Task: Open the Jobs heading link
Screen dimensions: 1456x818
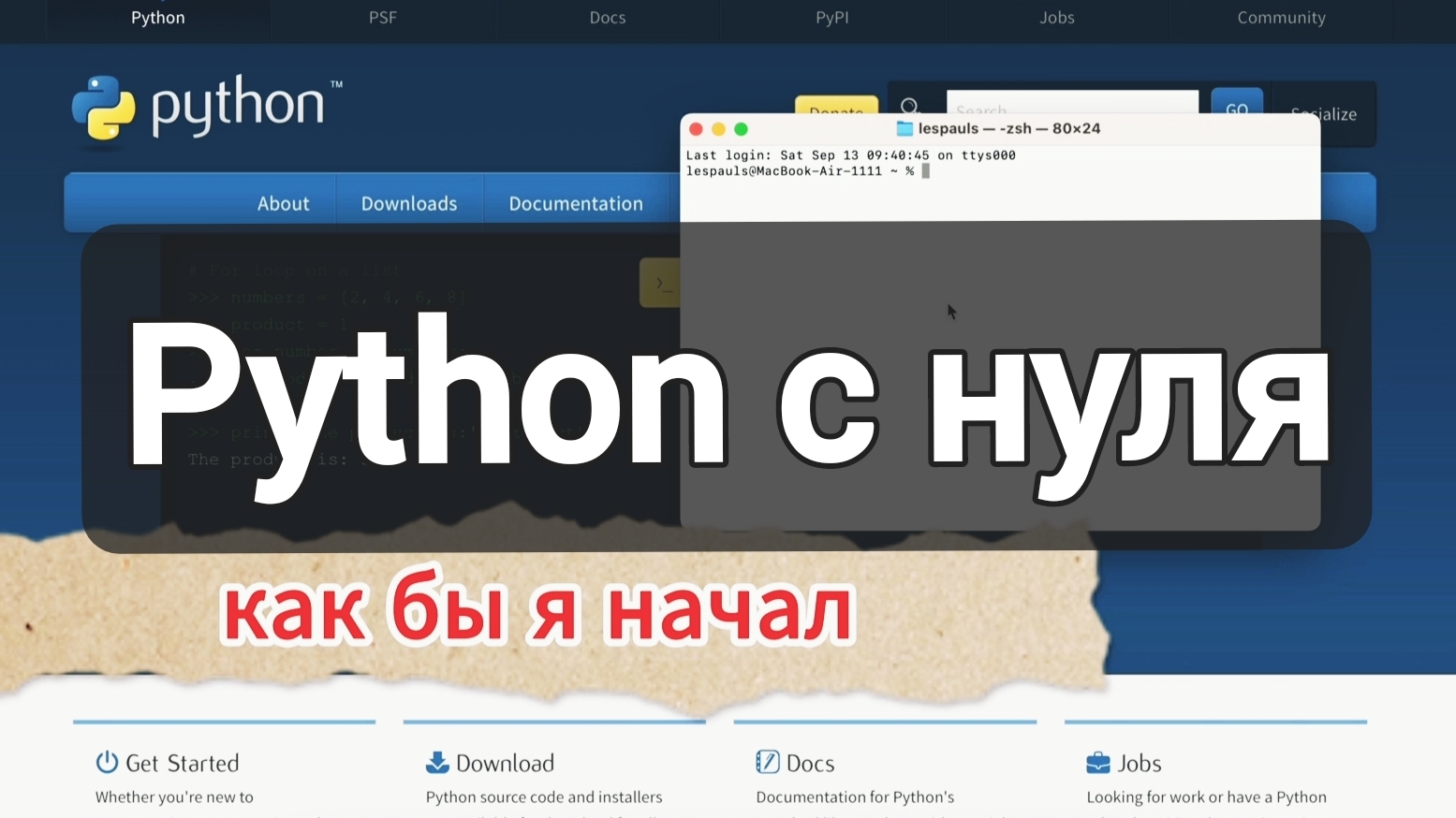Action: coord(1140,764)
